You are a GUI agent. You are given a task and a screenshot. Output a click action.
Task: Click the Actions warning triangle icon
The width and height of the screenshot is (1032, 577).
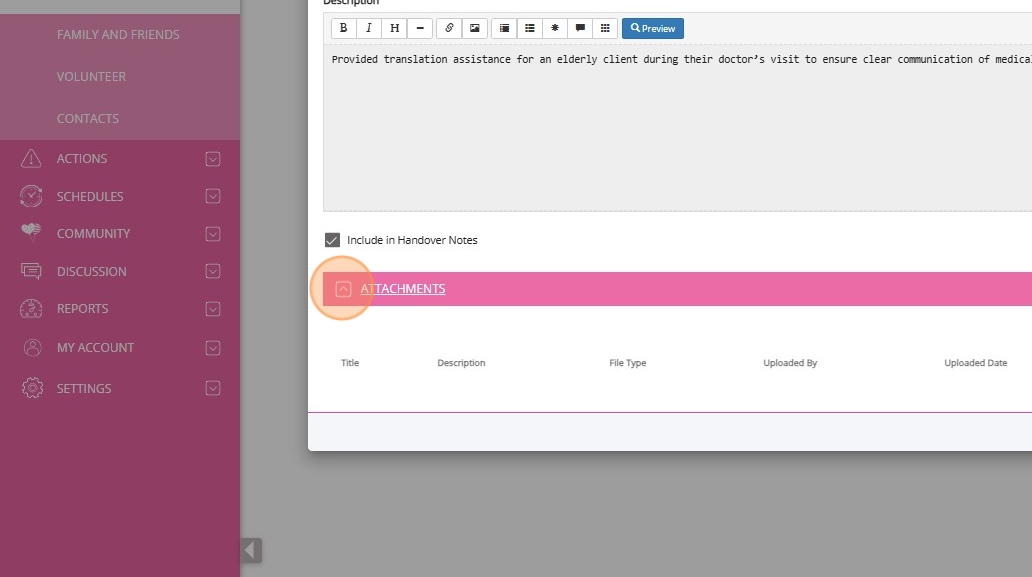(x=31, y=159)
